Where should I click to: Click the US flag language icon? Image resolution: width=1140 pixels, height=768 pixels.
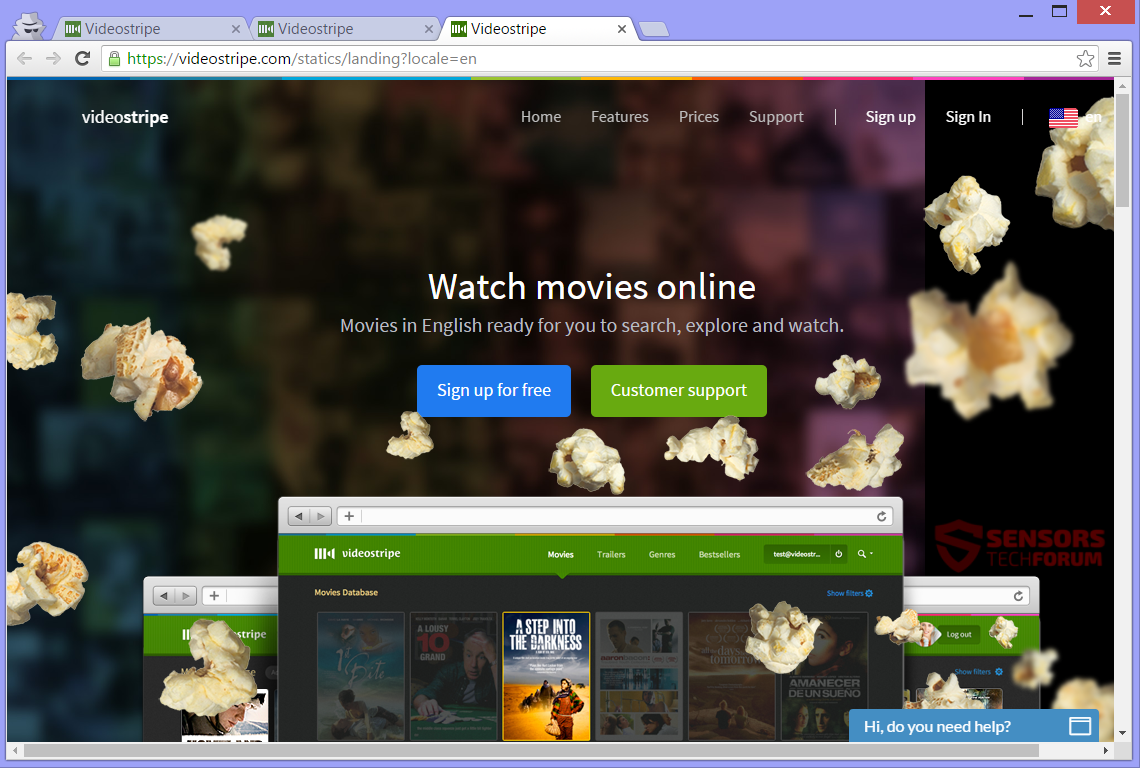point(1063,117)
